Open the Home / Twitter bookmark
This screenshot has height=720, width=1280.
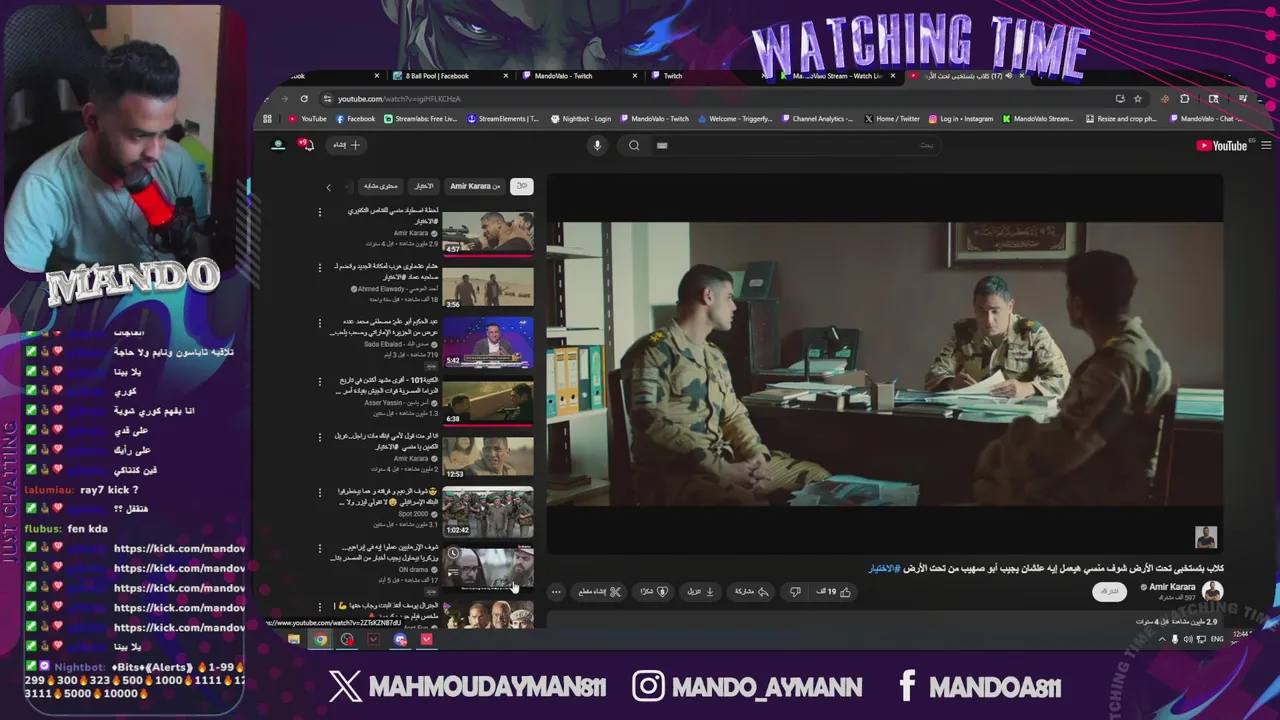(x=892, y=119)
